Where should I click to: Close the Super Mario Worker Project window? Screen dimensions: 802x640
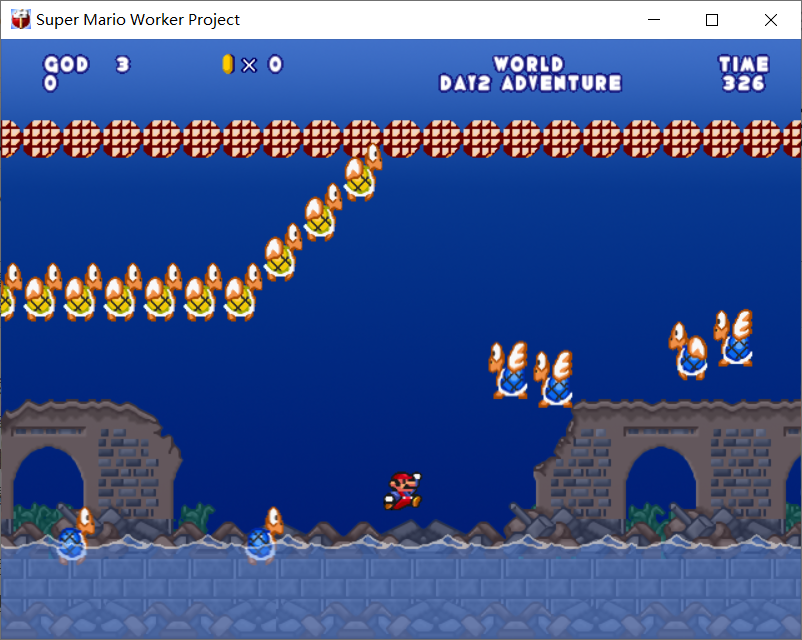[x=771, y=19]
